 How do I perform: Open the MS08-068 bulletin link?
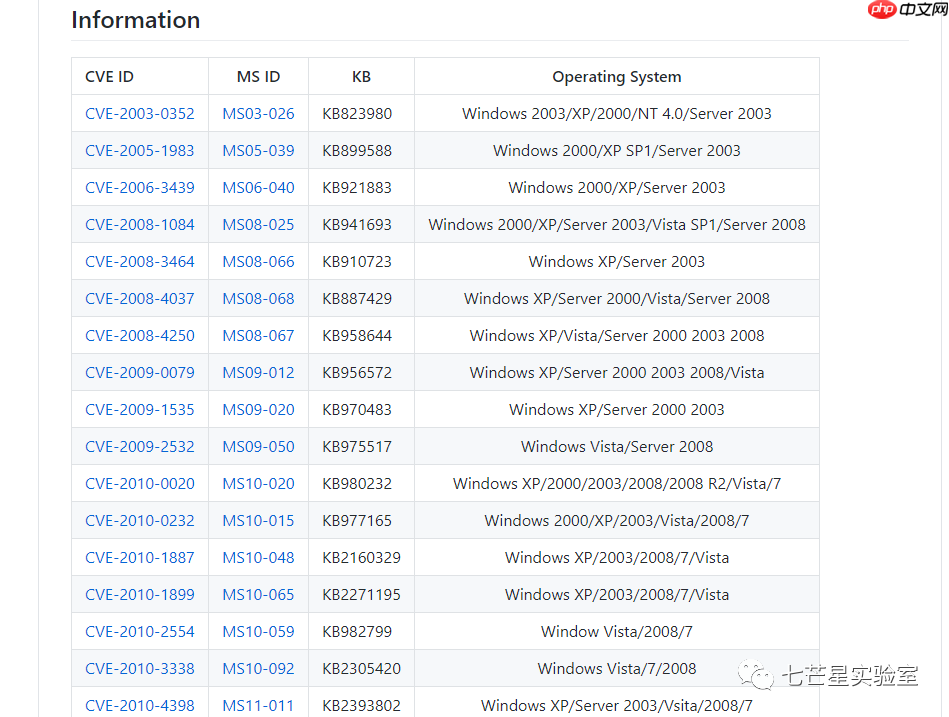coord(258,299)
